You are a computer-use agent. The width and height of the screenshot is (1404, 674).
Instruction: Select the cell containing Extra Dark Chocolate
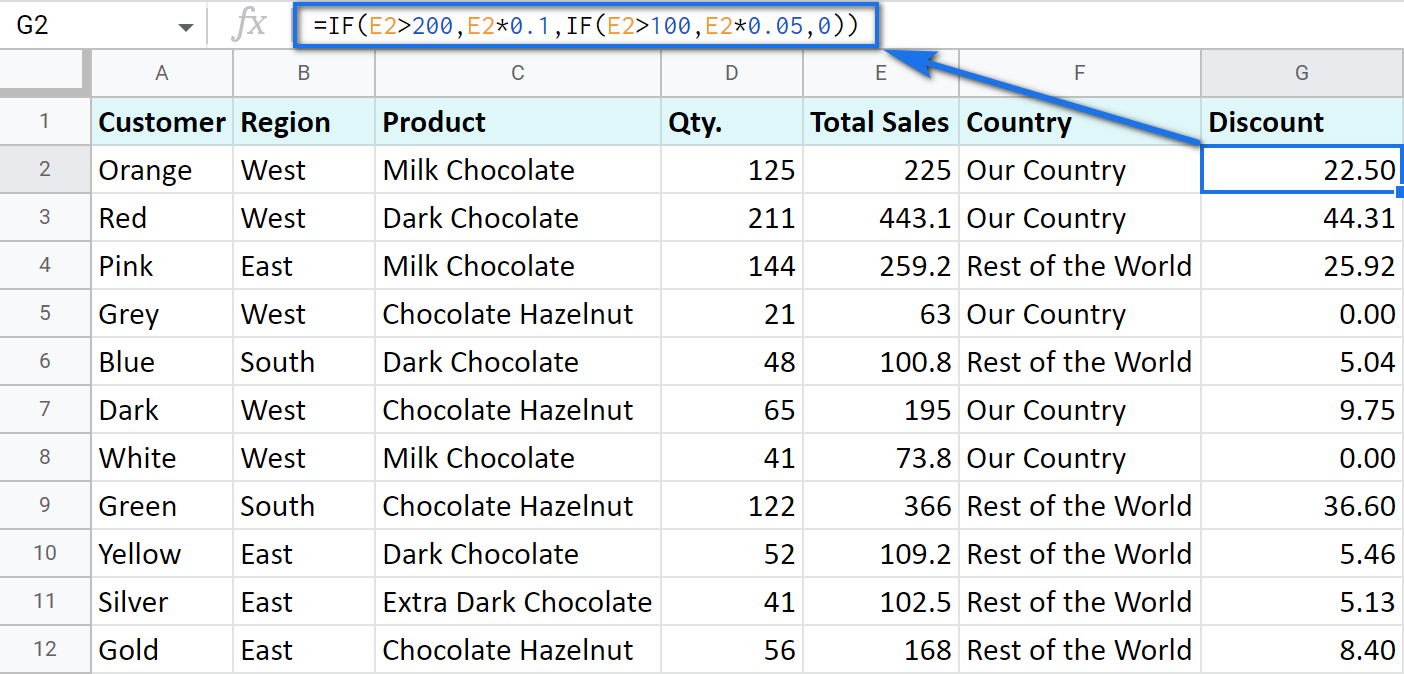point(517,601)
